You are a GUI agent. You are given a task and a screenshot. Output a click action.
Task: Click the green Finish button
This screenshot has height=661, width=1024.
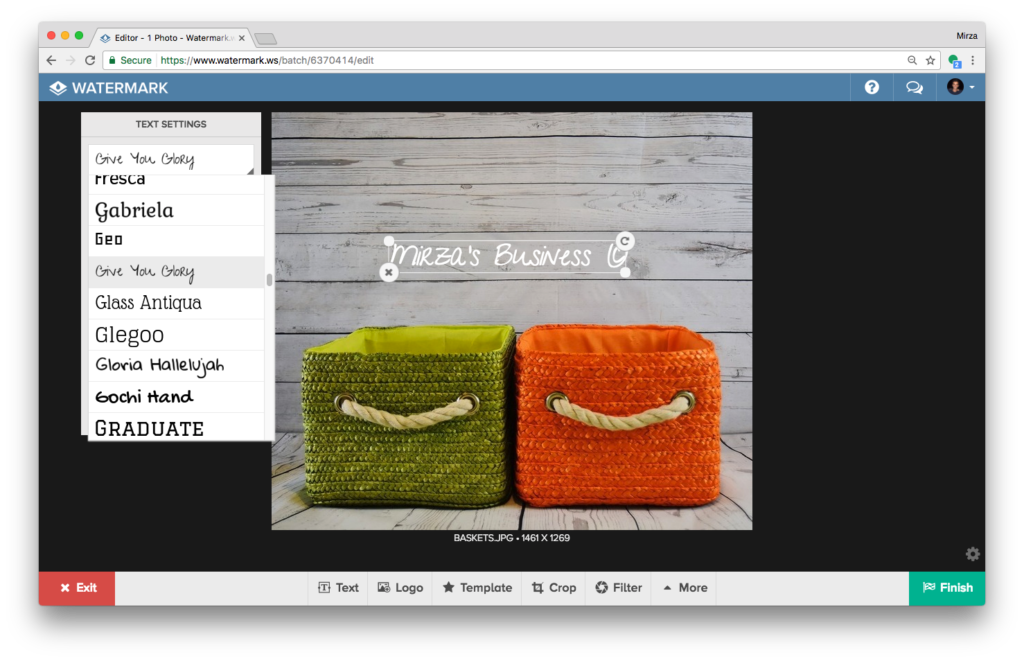coord(947,588)
